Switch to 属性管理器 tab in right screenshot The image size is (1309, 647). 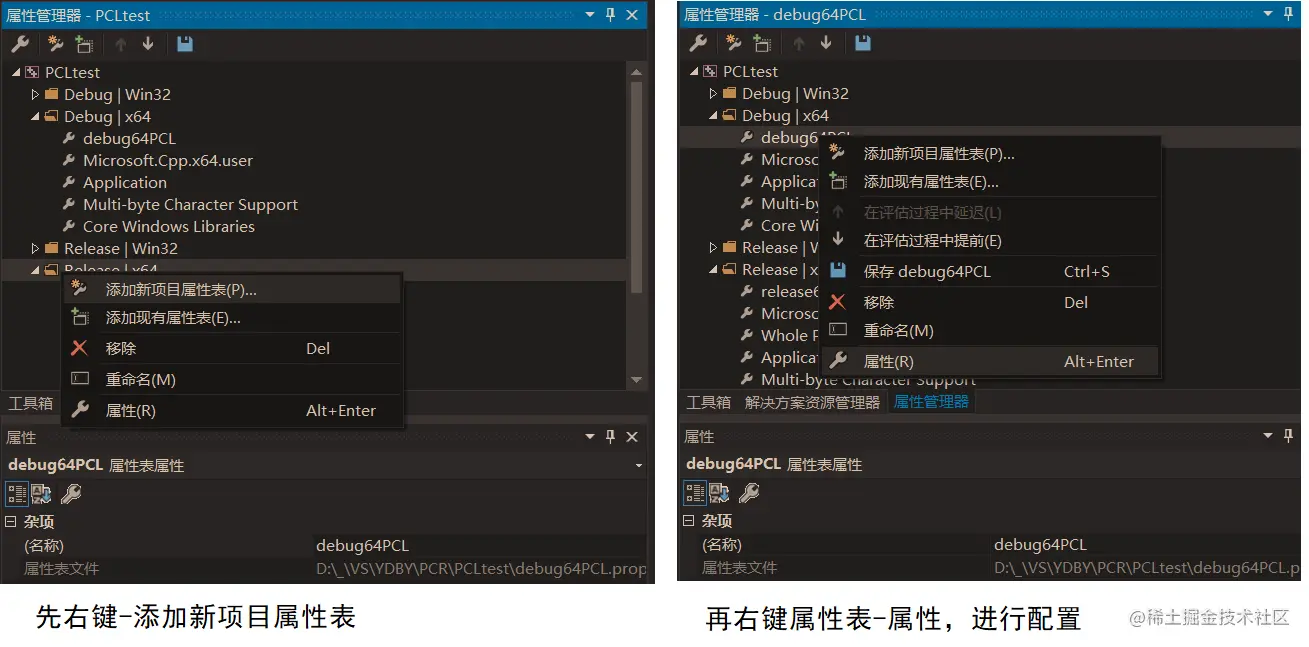click(931, 402)
